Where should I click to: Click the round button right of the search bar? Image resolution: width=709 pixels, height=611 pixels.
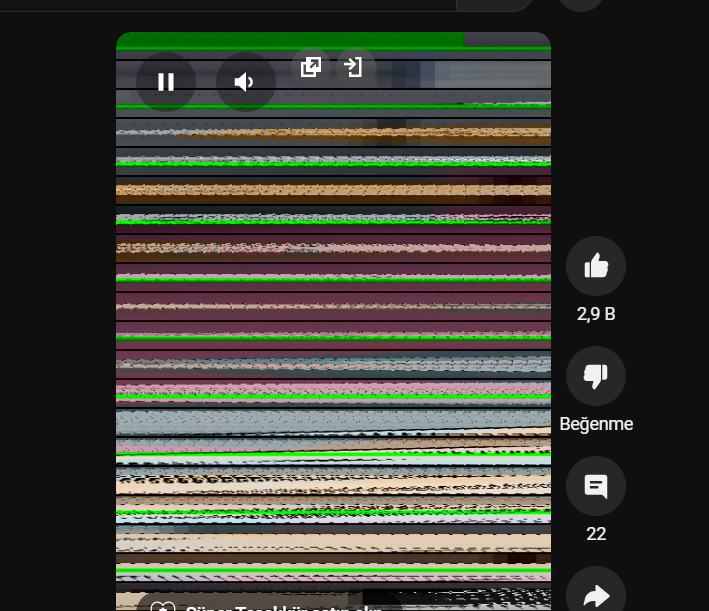coord(581,4)
